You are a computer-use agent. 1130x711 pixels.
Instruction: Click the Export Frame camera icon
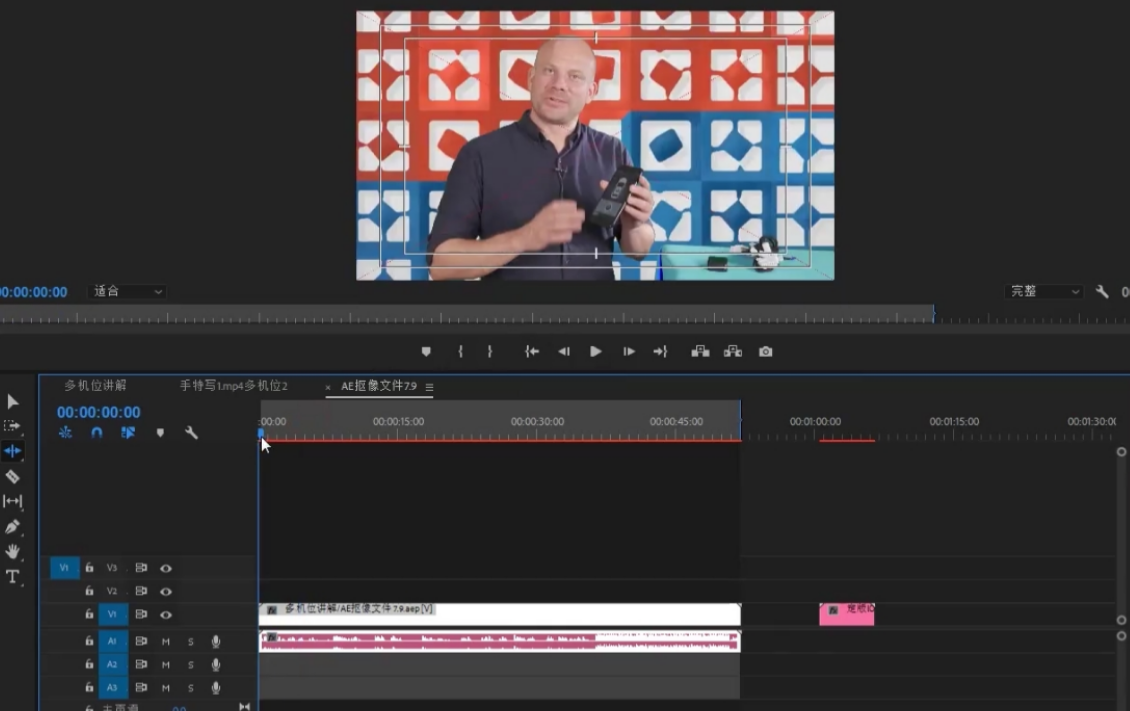click(765, 352)
